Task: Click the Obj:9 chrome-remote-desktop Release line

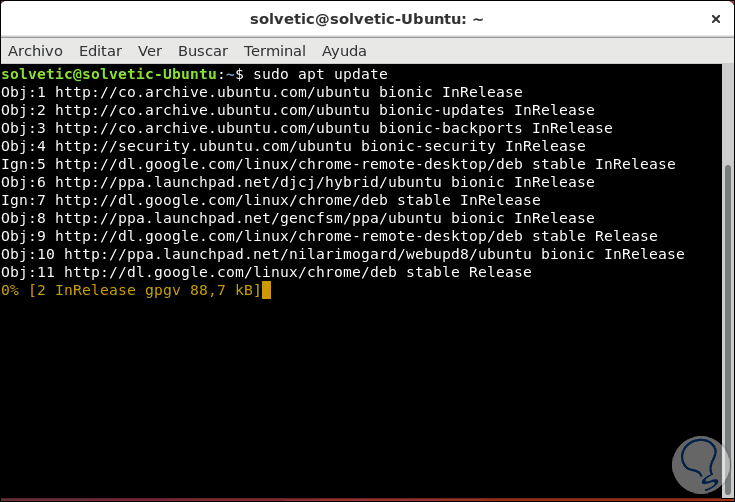Action: (x=329, y=236)
